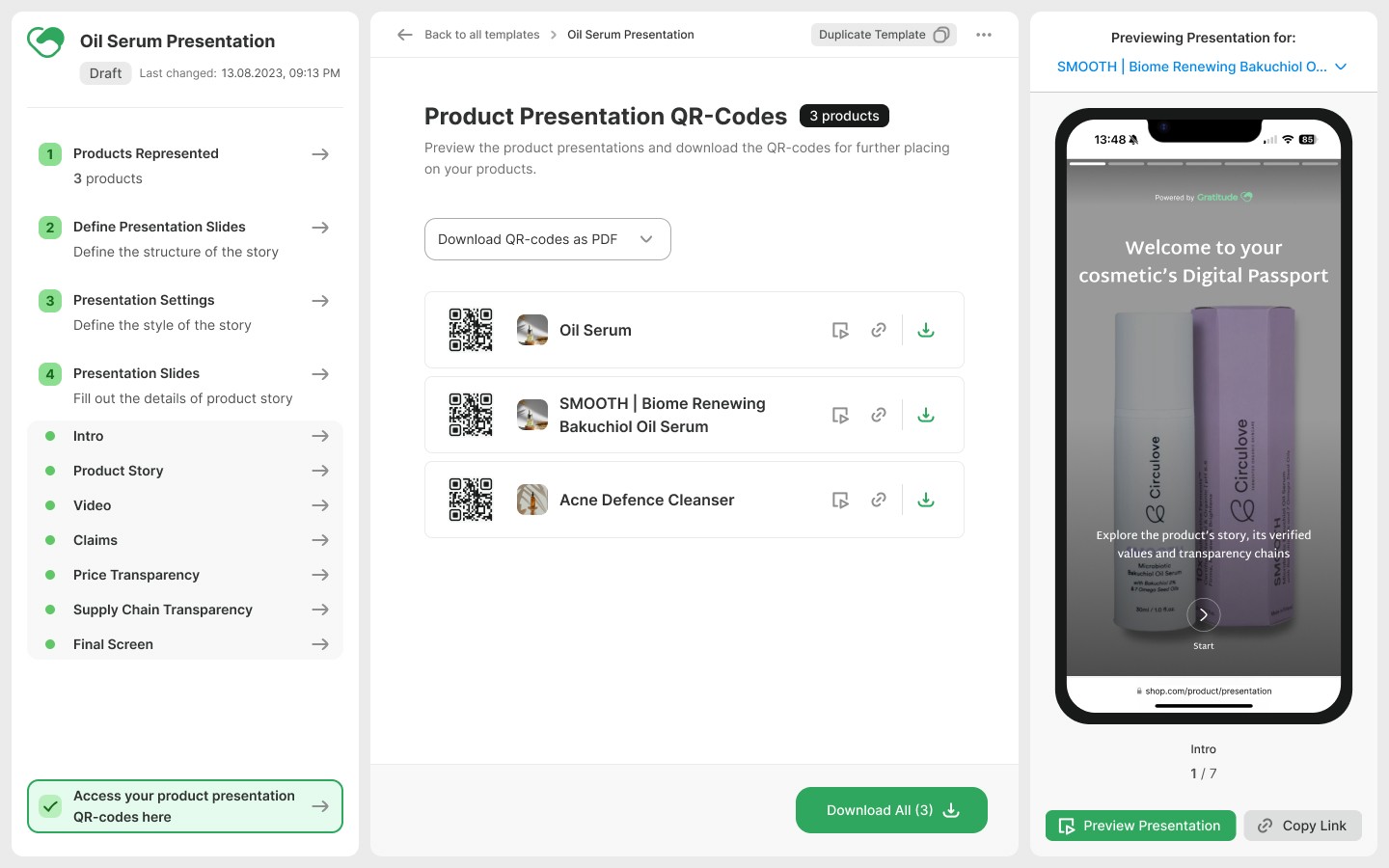This screenshot has height=868, width=1389.
Task: Click the arrow on the Claims row
Action: 321,540
